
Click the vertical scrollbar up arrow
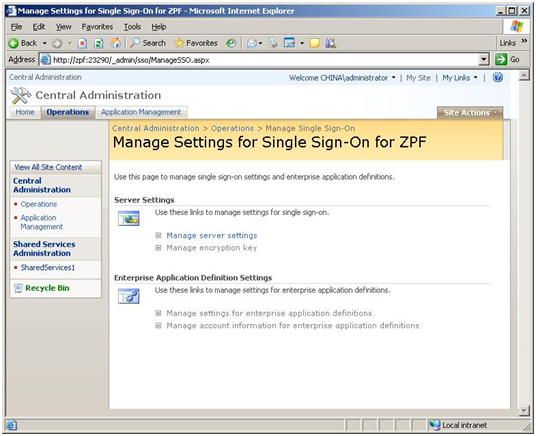(x=524, y=75)
